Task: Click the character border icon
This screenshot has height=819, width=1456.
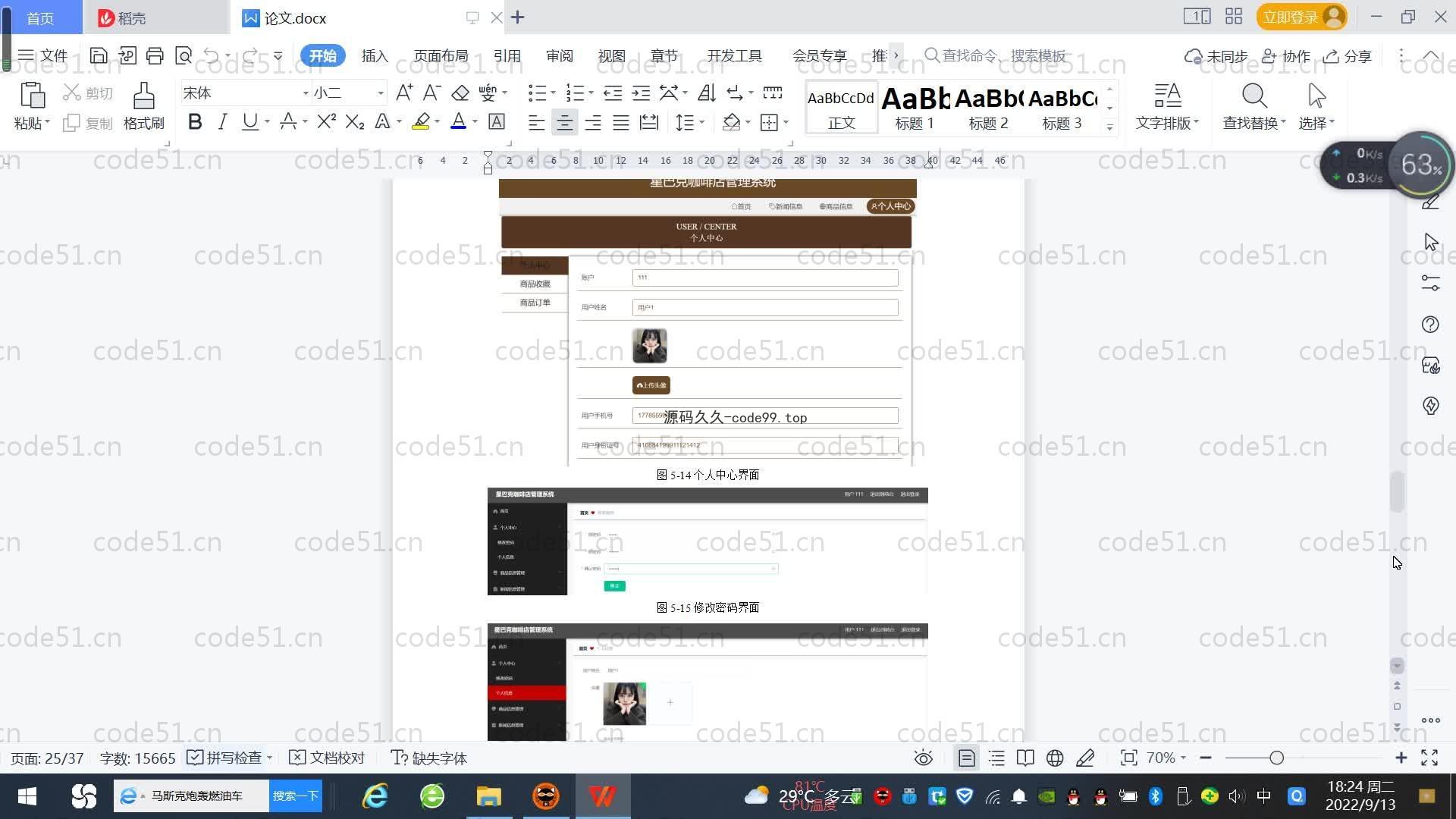Action: click(497, 121)
